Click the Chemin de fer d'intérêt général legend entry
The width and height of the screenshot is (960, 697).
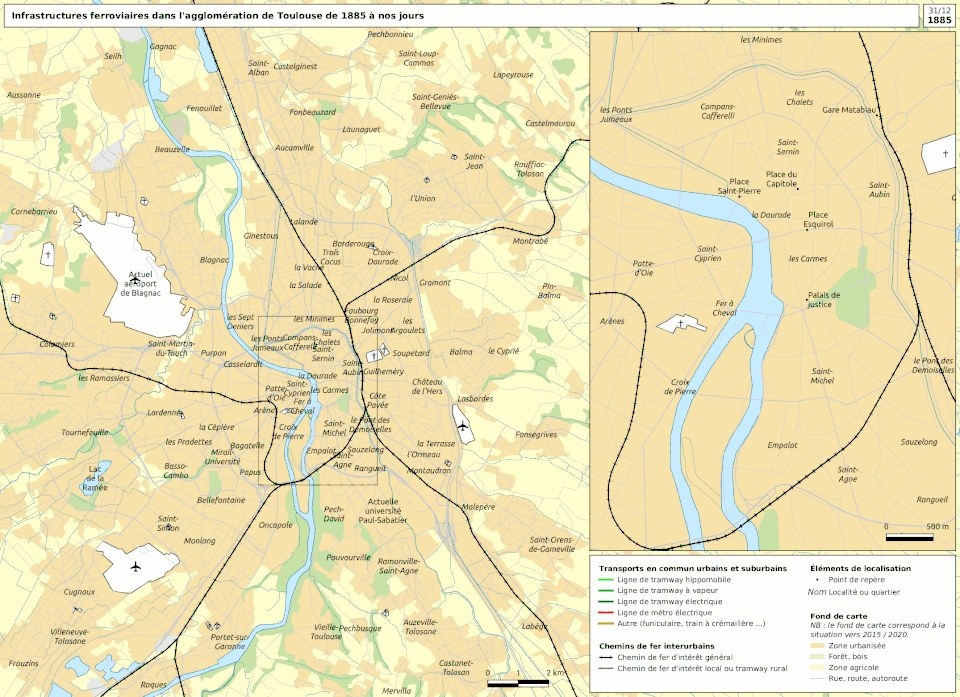(x=675, y=657)
